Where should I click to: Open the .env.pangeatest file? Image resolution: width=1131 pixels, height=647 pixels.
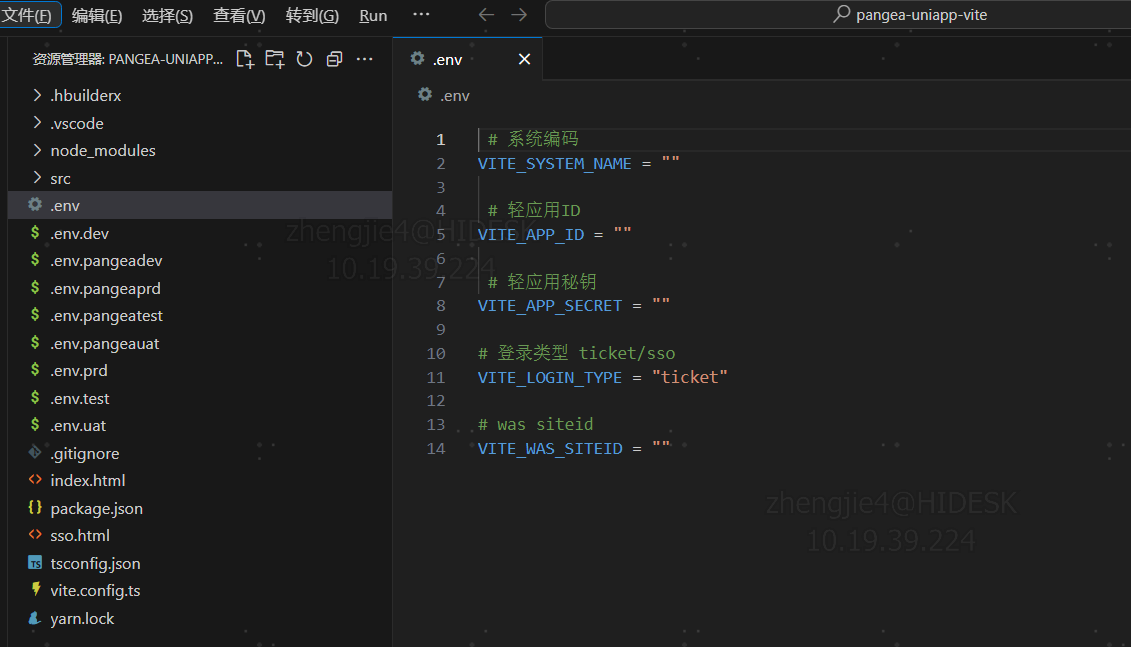coord(200,316)
